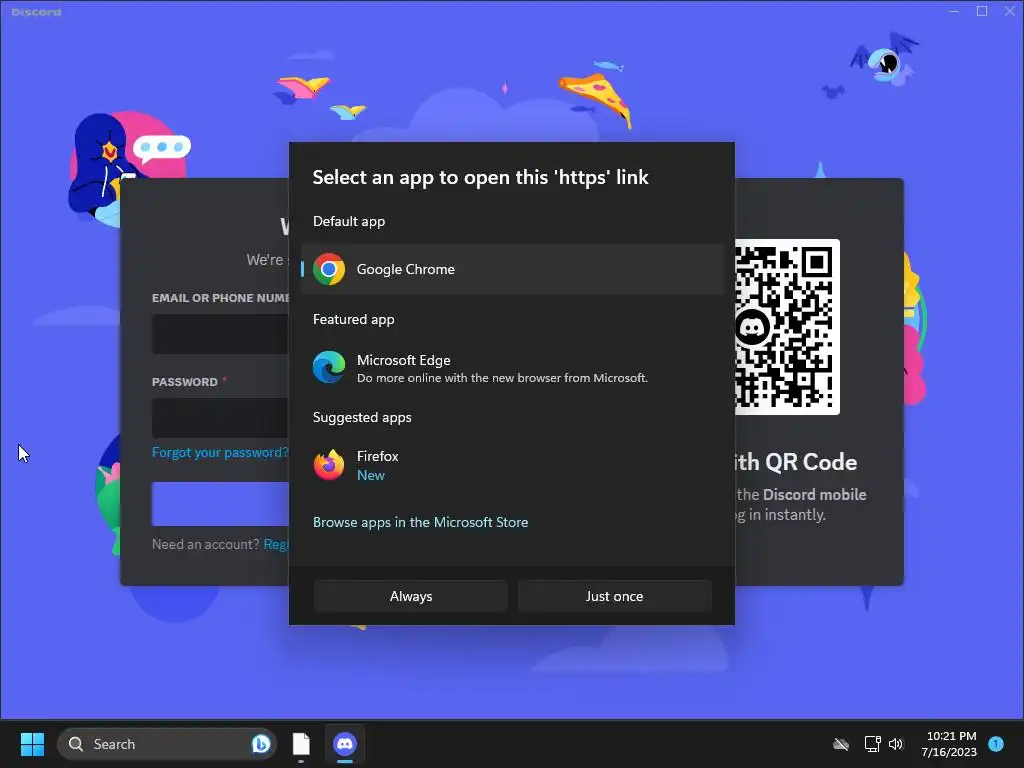Close the Discord window
The image size is (1024, 768).
click(x=1010, y=11)
